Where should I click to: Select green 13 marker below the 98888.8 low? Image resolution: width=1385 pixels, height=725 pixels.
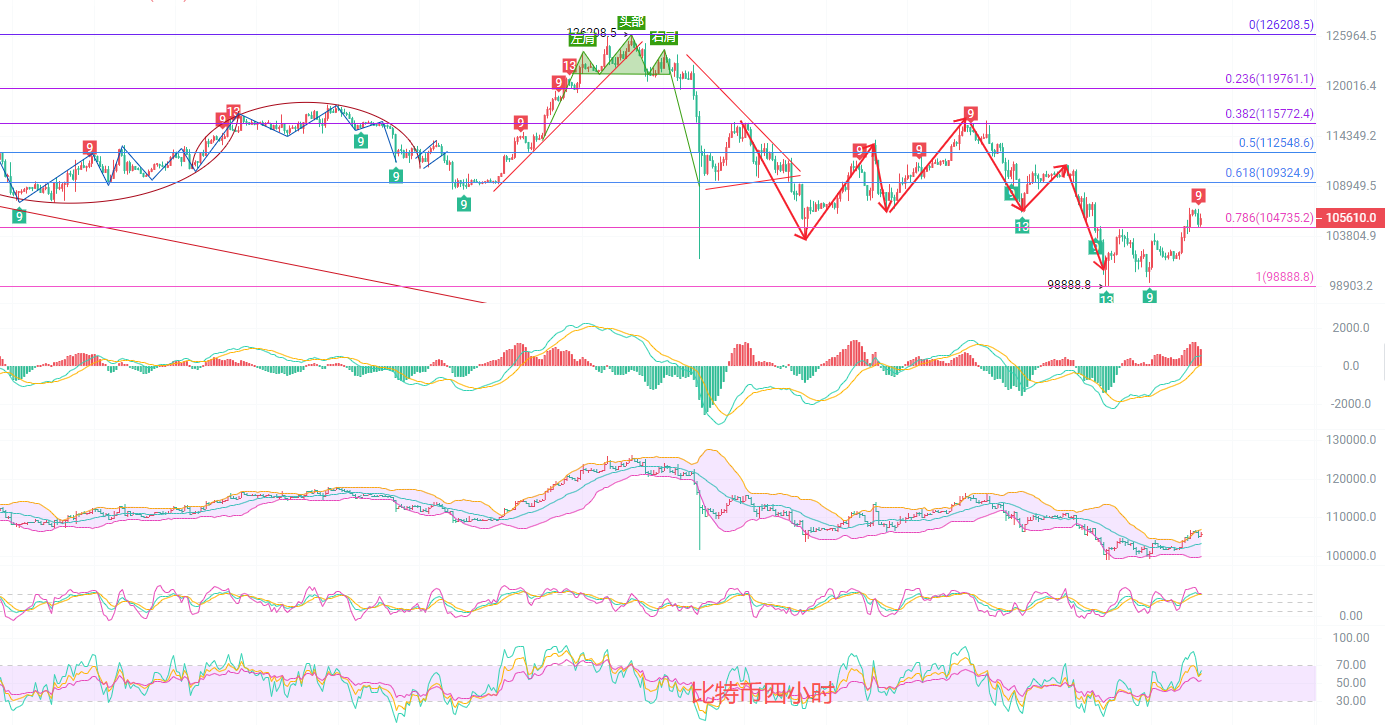coord(1106,299)
